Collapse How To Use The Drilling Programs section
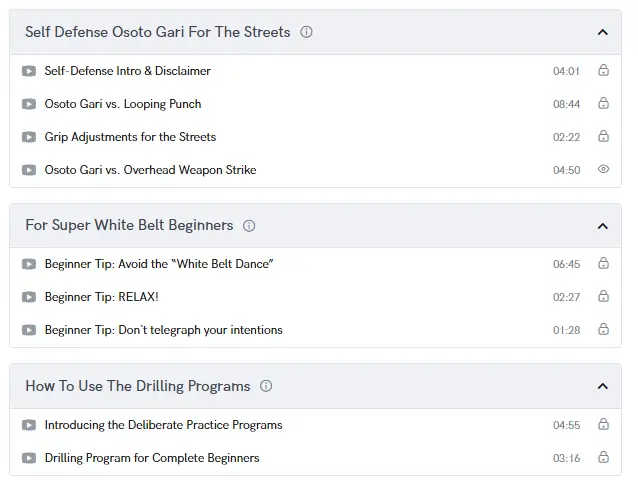Screen dimensions: 638x490 tap(602, 386)
